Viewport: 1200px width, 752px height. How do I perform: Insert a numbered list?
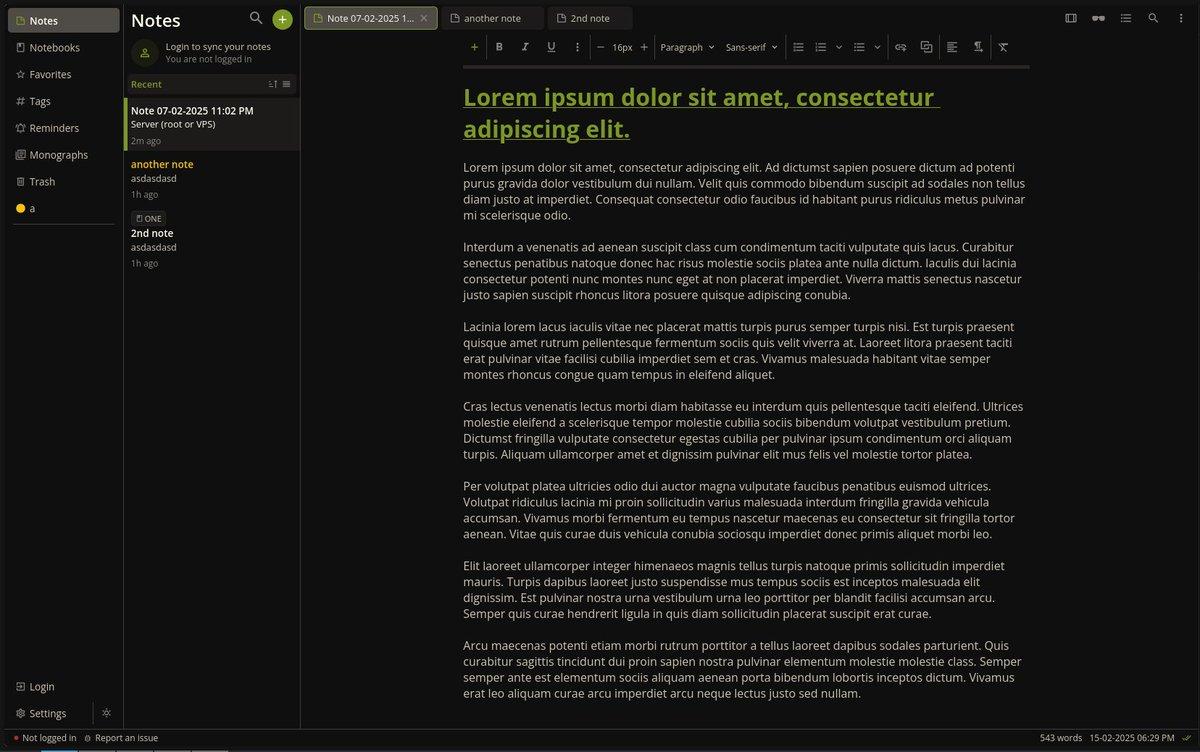click(x=821, y=47)
